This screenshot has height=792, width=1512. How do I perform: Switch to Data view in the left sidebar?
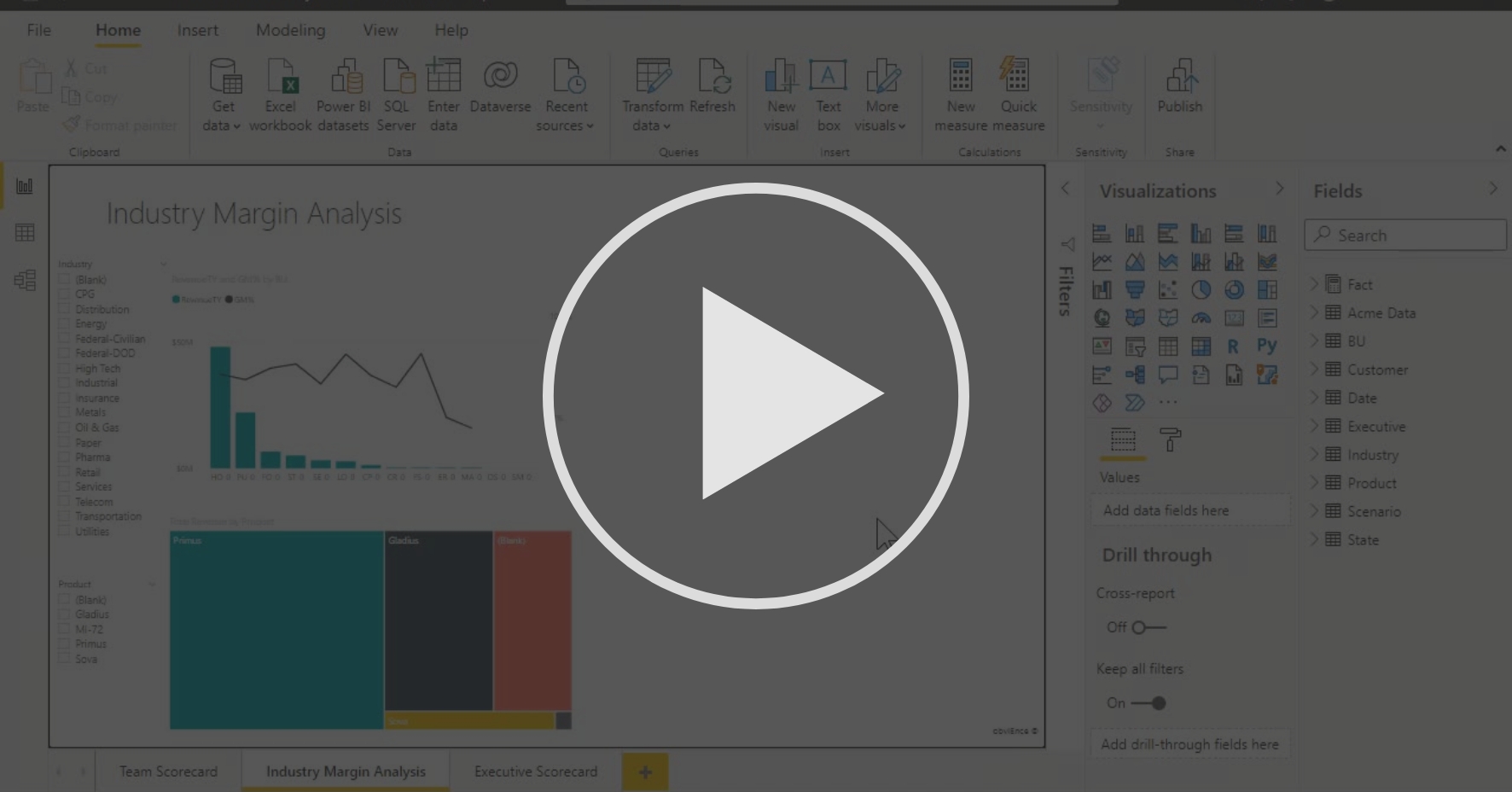coord(25,232)
